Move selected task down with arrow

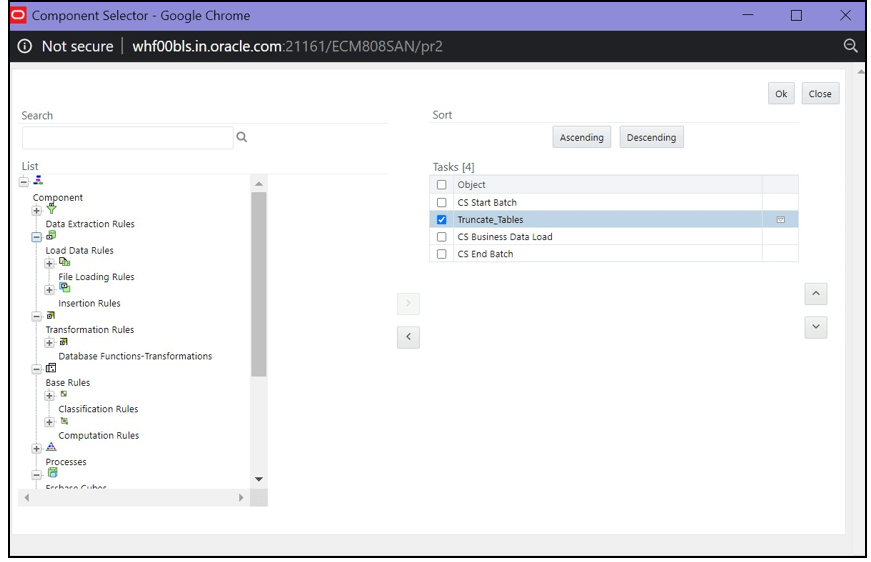pos(815,327)
